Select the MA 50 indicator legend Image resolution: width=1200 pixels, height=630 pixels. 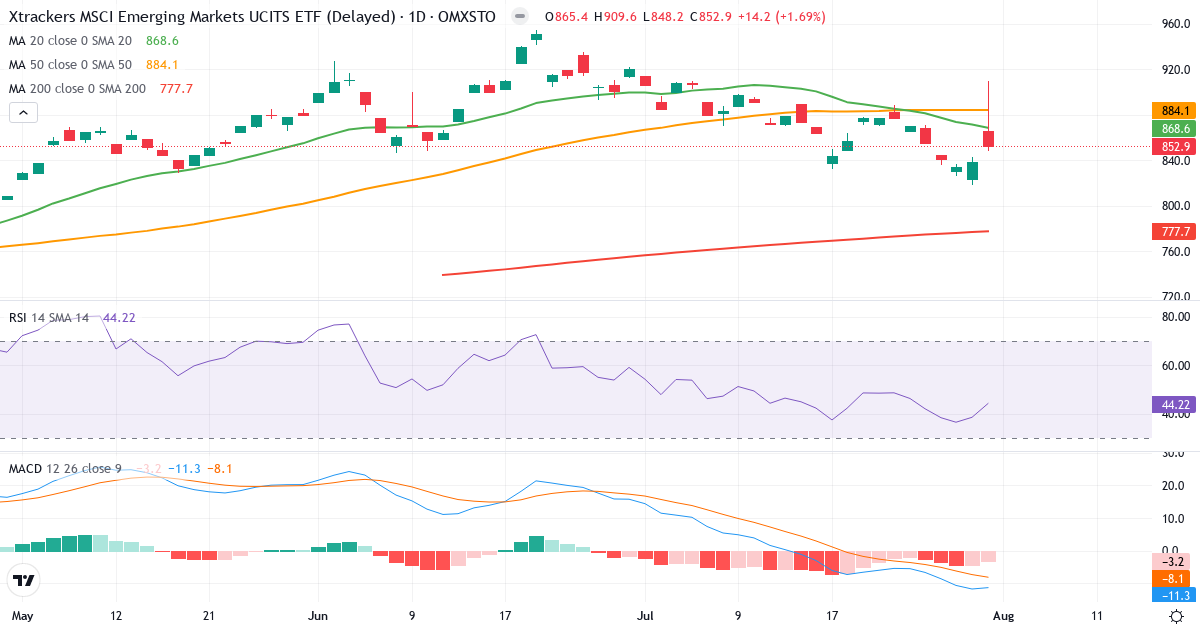(x=94, y=65)
